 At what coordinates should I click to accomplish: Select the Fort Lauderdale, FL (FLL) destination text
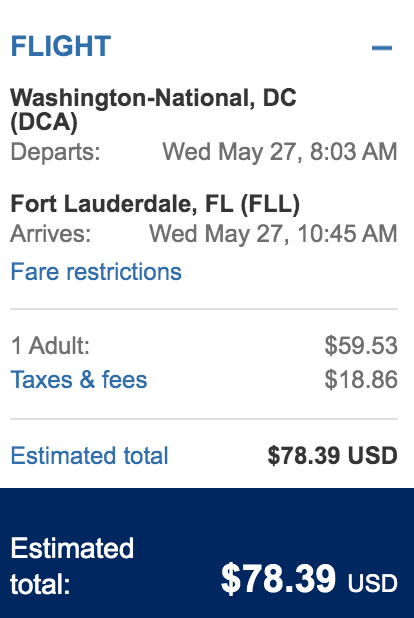click(155, 204)
